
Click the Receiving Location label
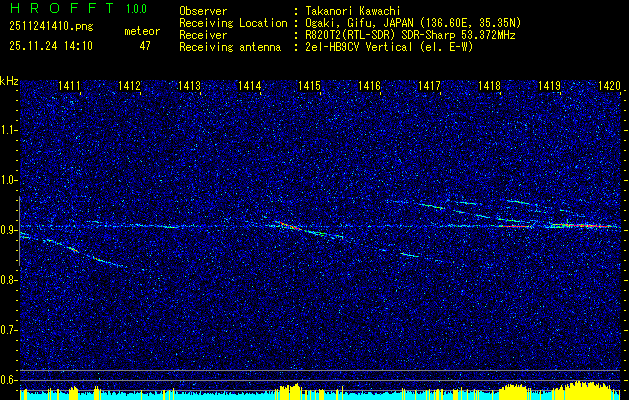(233, 23)
